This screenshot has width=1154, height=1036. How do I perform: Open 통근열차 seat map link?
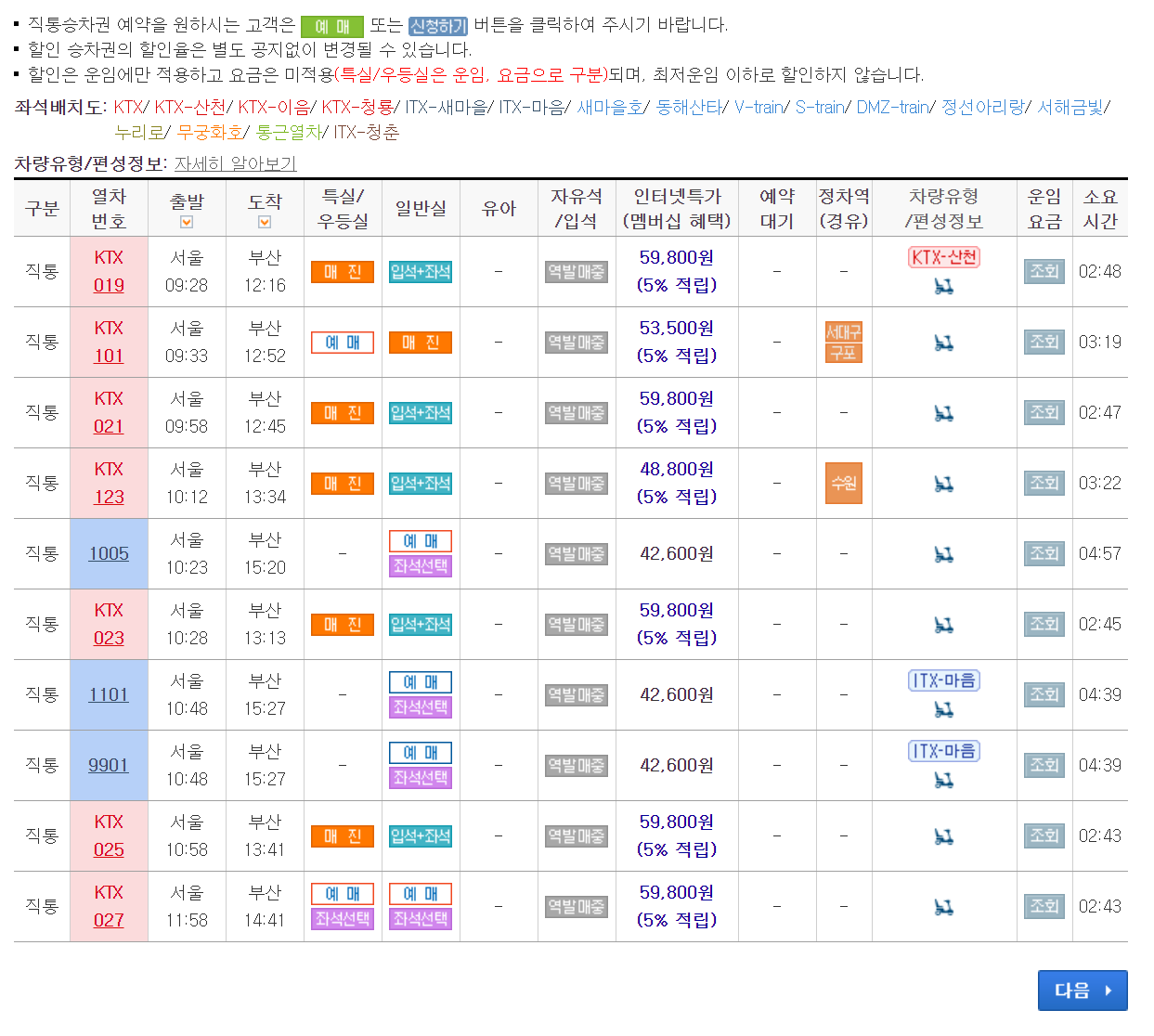289,132
